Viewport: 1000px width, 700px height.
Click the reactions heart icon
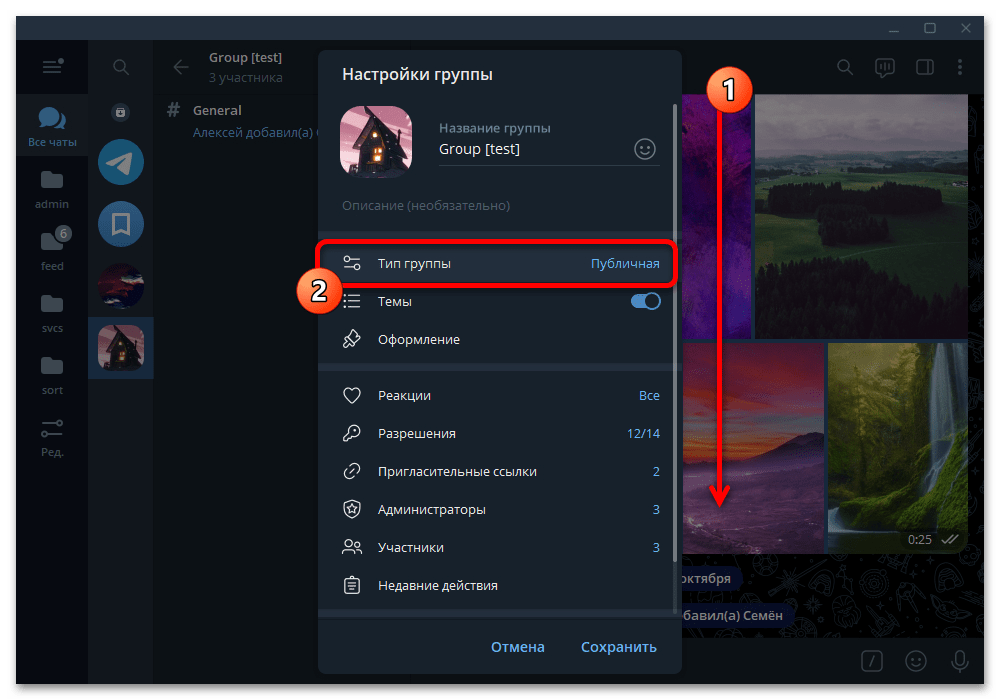pos(351,395)
